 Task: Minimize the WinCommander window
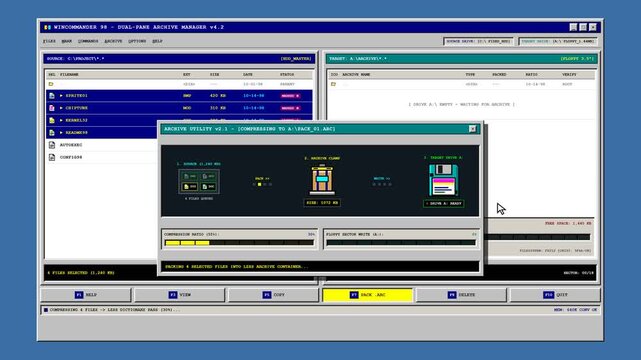coord(573,27)
